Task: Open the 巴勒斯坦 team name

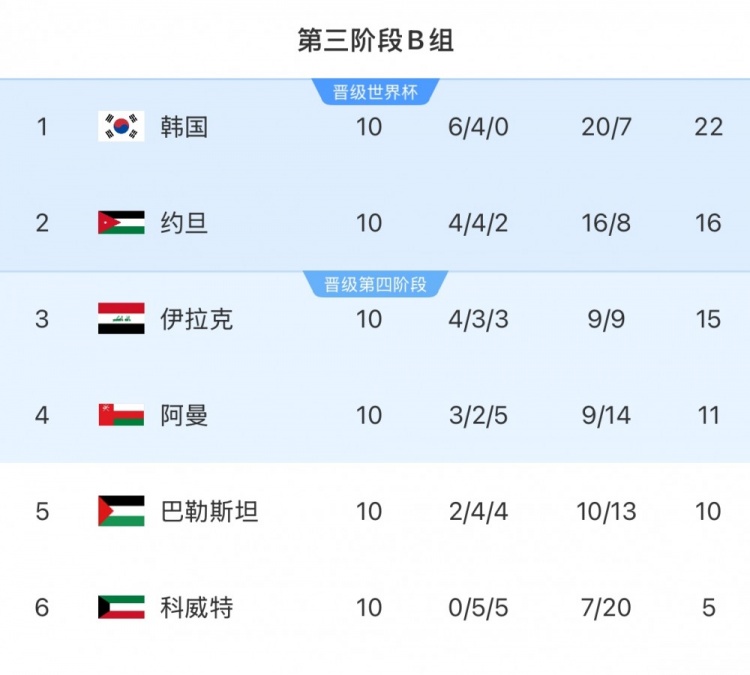Action: point(209,511)
